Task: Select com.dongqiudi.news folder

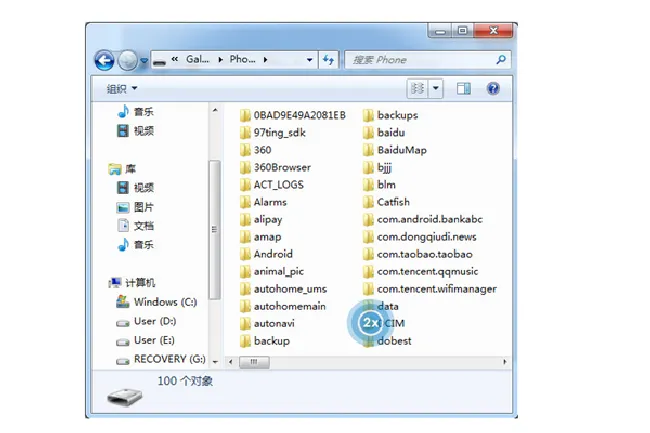Action: point(420,237)
